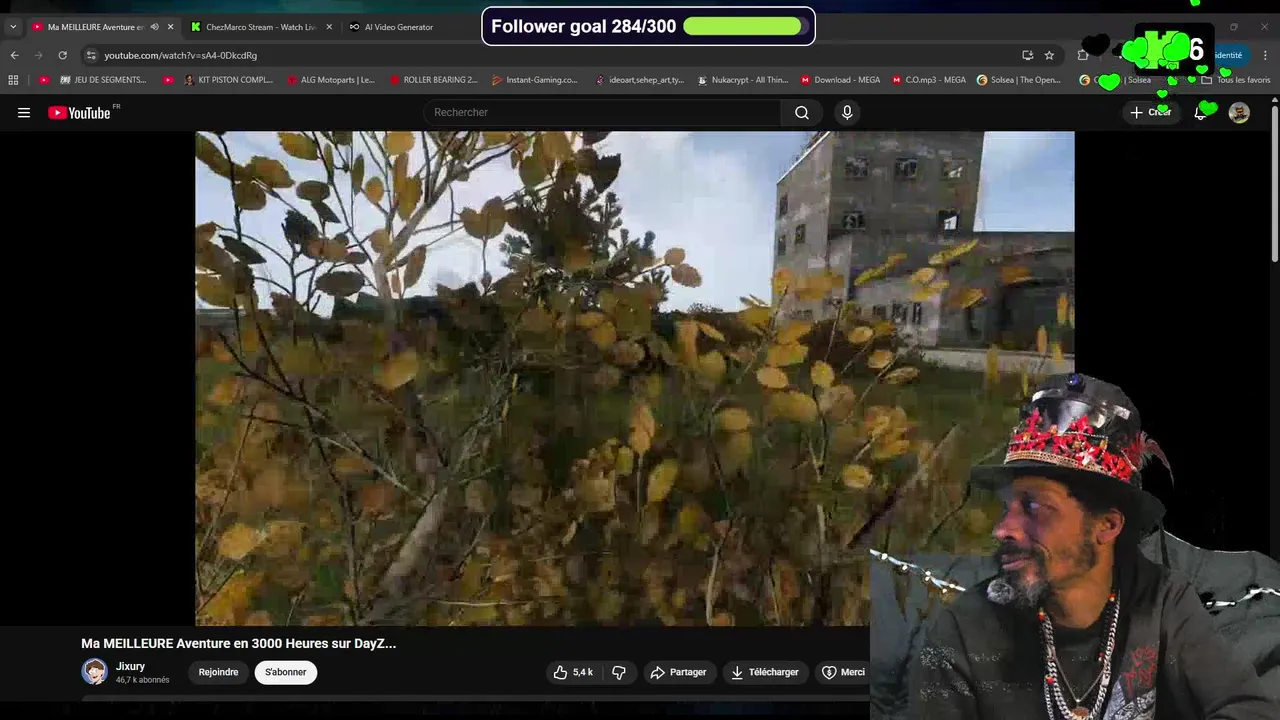This screenshot has width=1280, height=720.
Task: Open the ALG Motoparts bookmark
Action: pyautogui.click(x=331, y=80)
